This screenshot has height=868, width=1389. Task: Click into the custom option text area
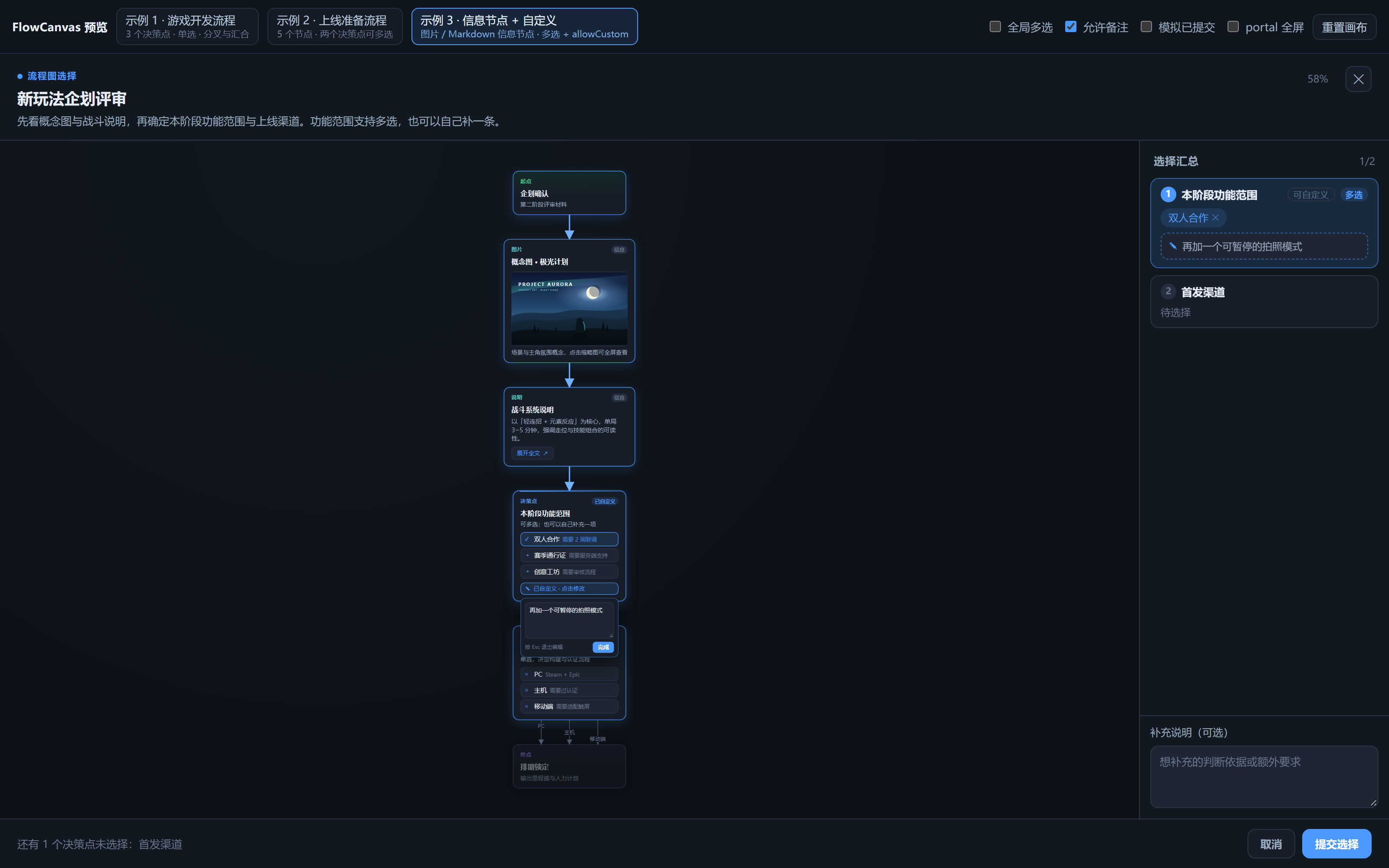(569, 620)
